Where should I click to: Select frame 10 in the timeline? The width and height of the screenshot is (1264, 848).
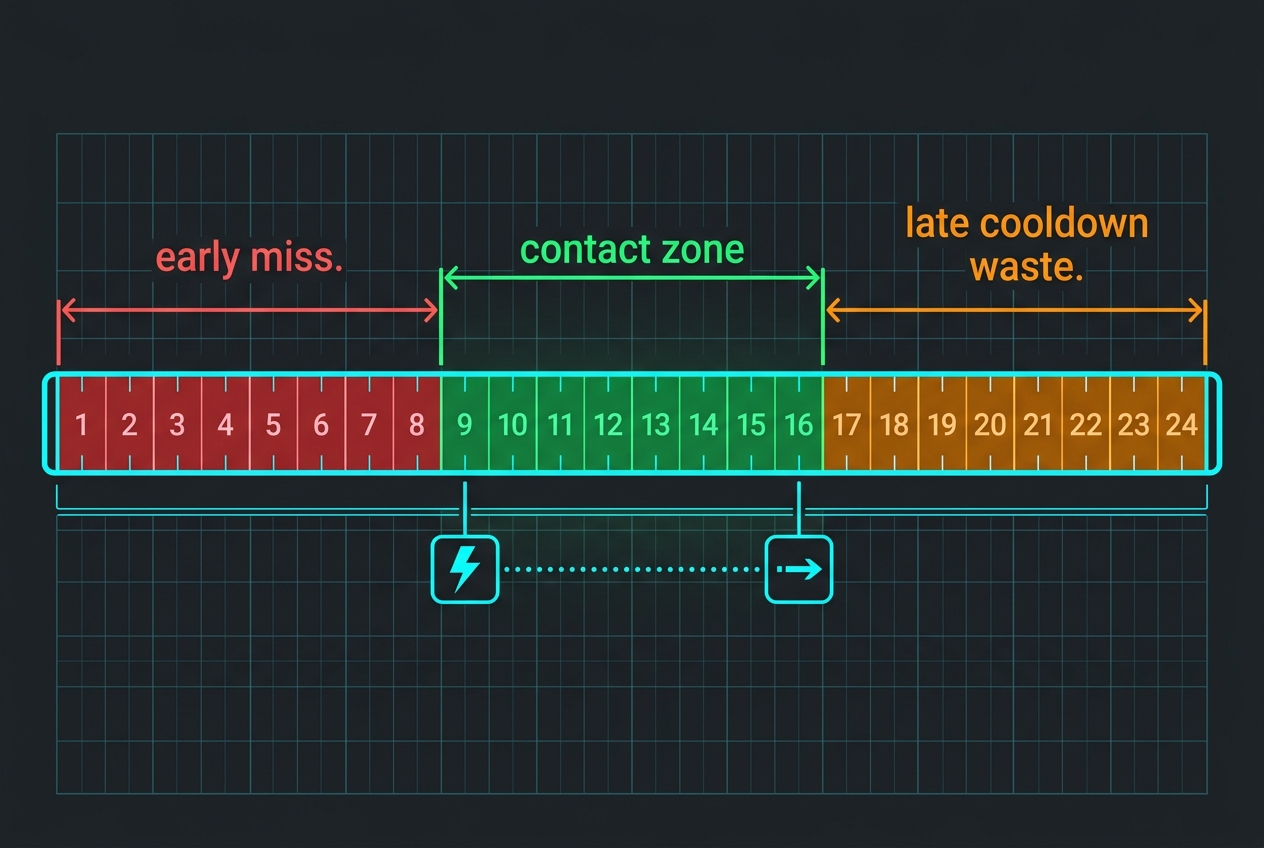click(513, 424)
